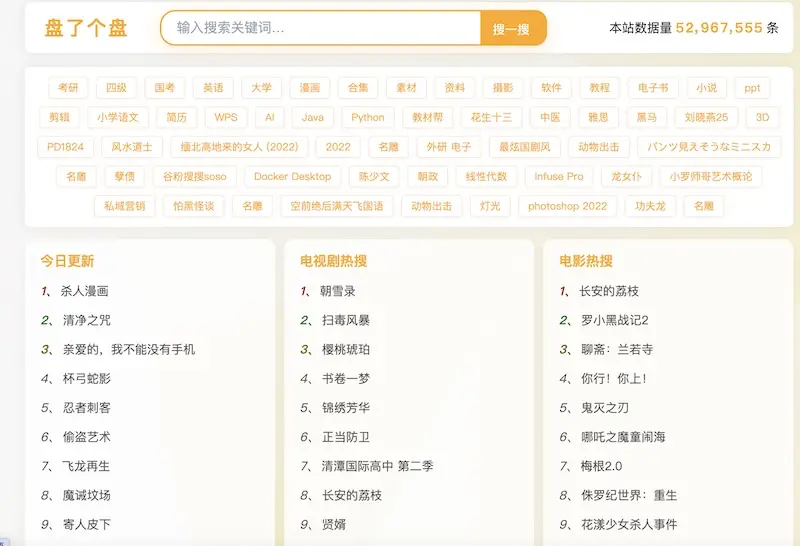
Task: Click the search keyword input field
Action: point(320,28)
